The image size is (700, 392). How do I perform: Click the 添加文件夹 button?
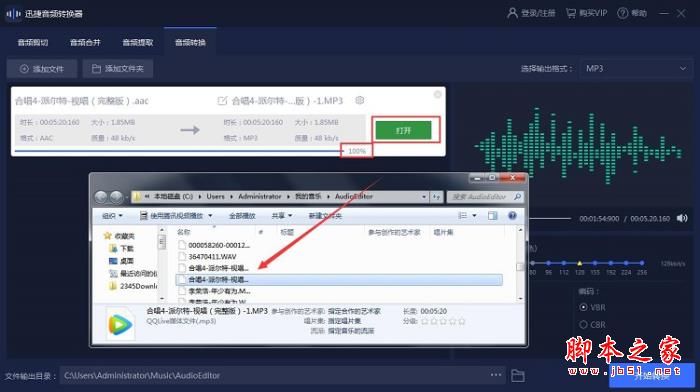pos(117,69)
